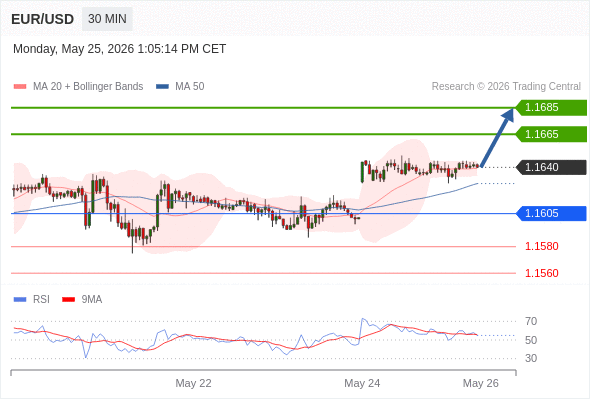
Task: Click the May 24 date axis label
Action: point(362,383)
